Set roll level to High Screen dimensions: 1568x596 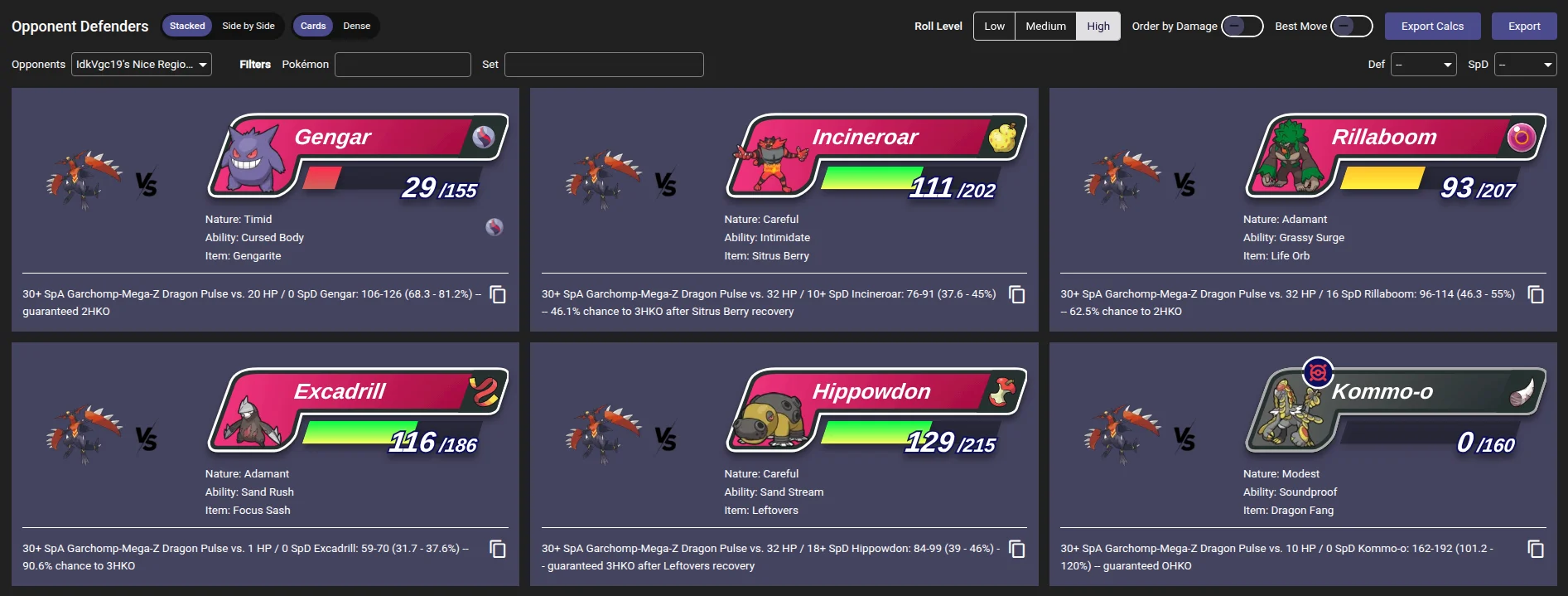click(x=1098, y=26)
